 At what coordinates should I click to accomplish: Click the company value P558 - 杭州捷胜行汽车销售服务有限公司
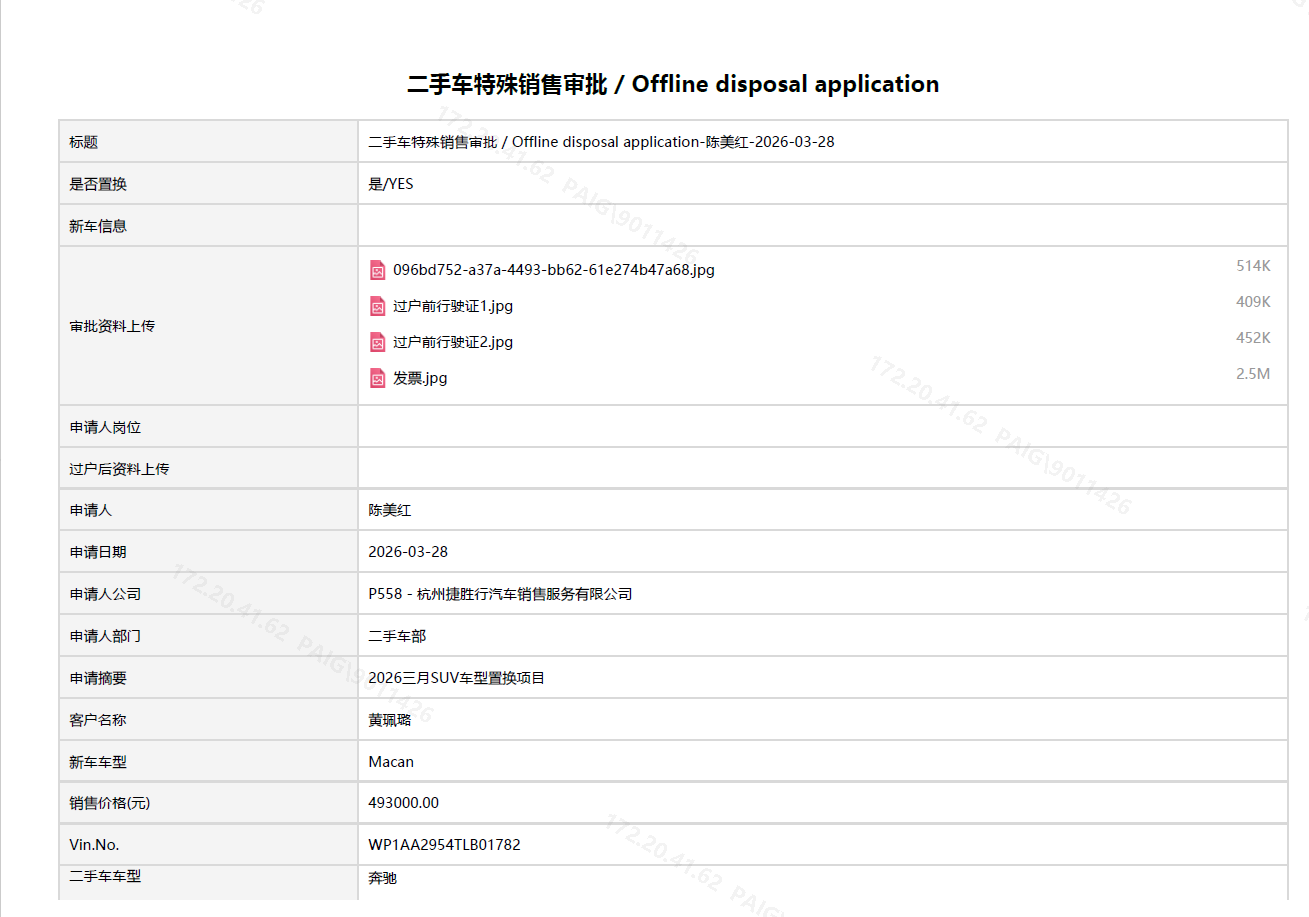click(x=500, y=594)
